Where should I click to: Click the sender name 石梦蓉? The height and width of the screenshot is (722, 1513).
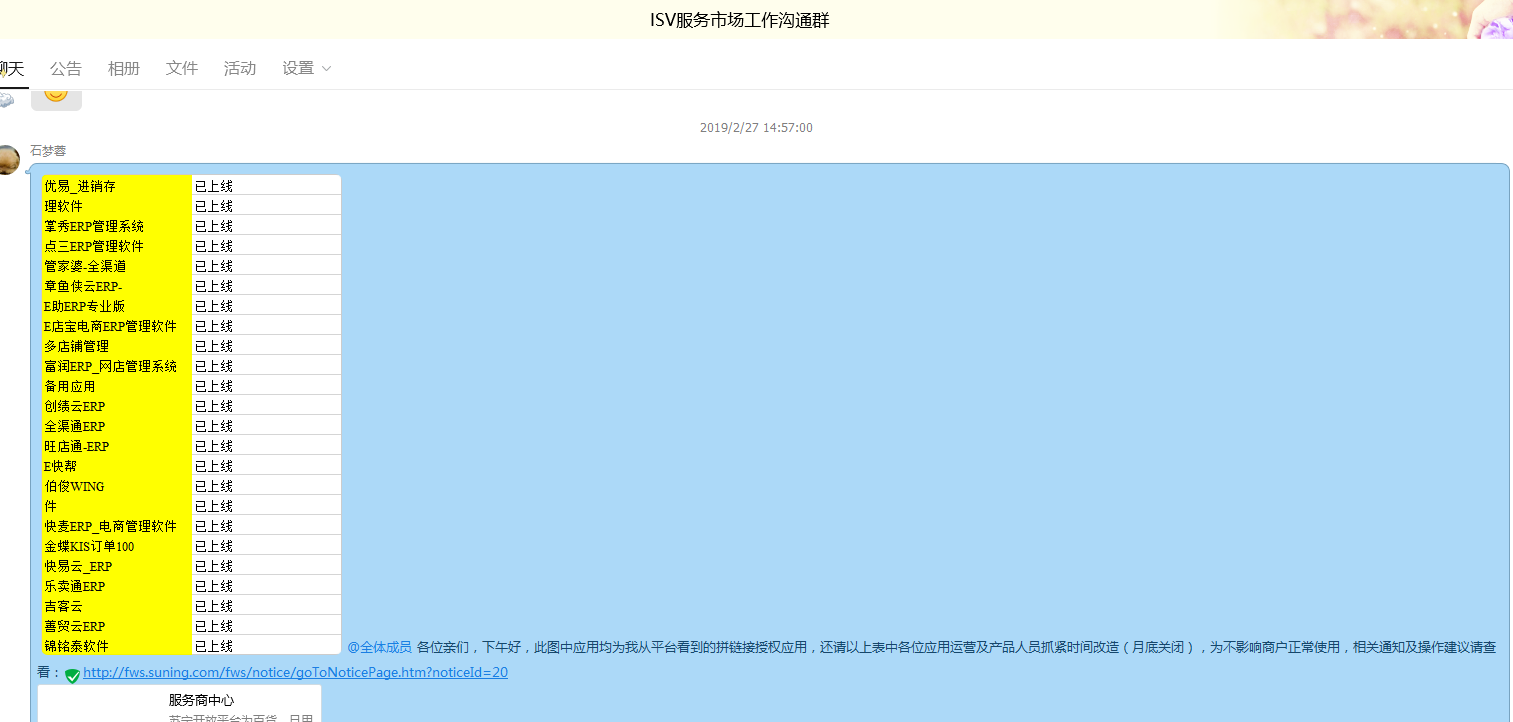pos(48,151)
